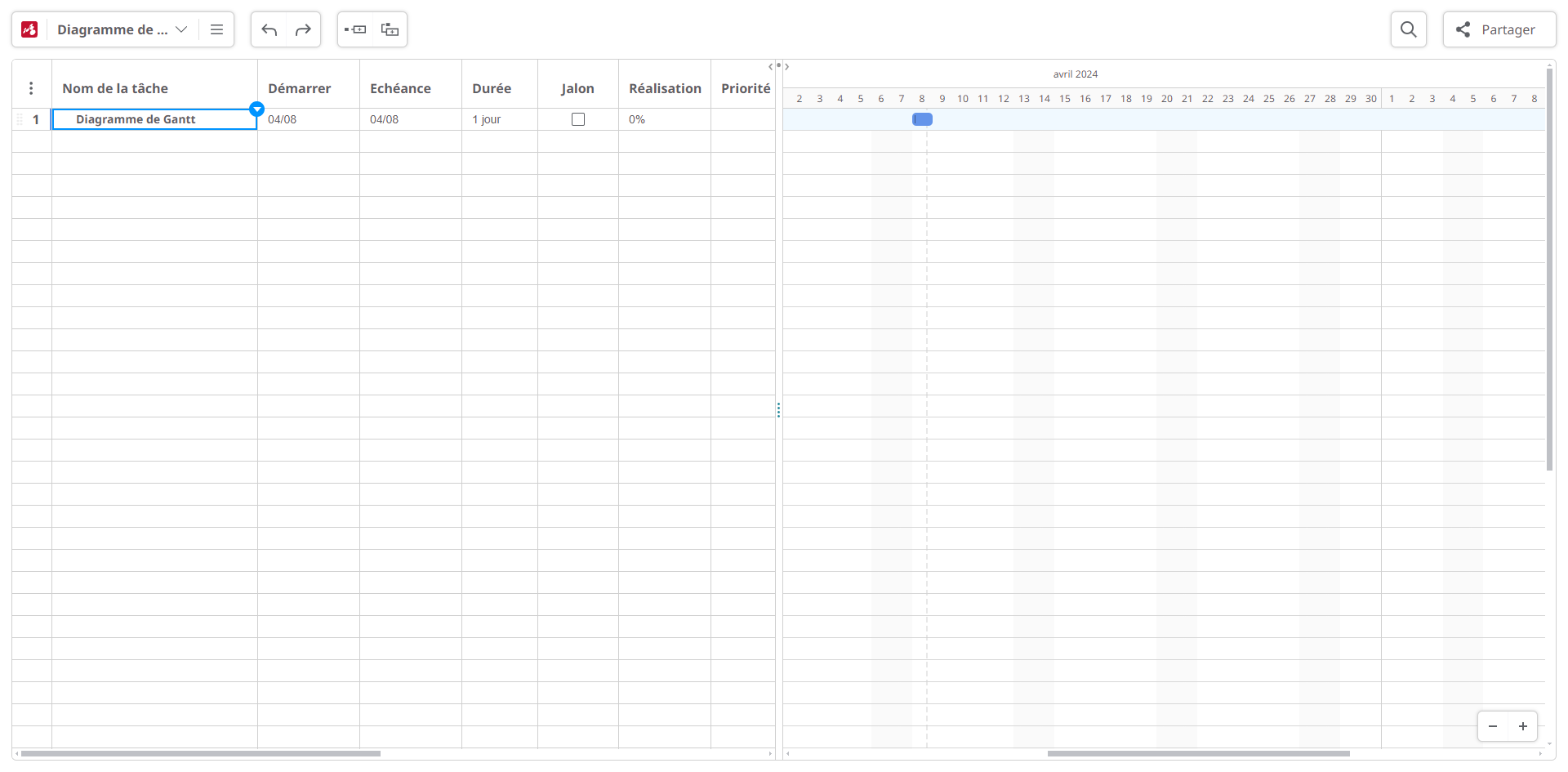Click the table's horizontal scrollbar thumb
The width and height of the screenshot is (1568, 772).
201,753
